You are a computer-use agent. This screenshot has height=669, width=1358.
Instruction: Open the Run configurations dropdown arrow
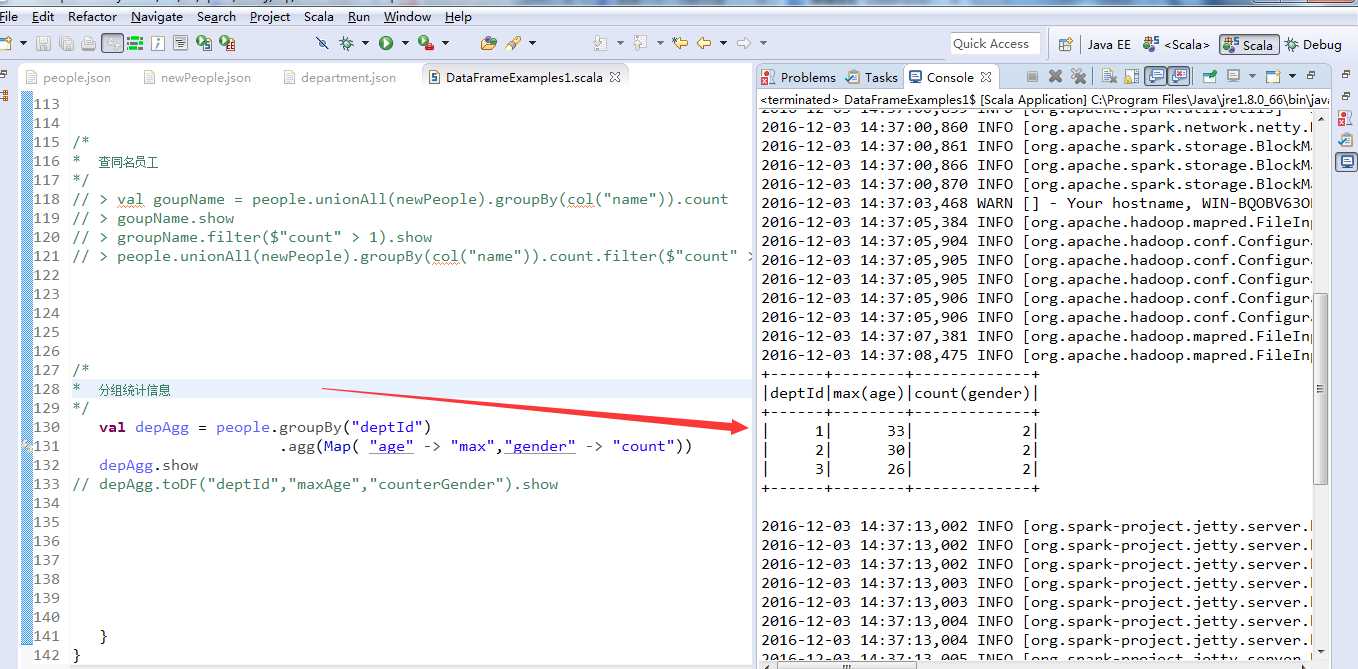(405, 43)
